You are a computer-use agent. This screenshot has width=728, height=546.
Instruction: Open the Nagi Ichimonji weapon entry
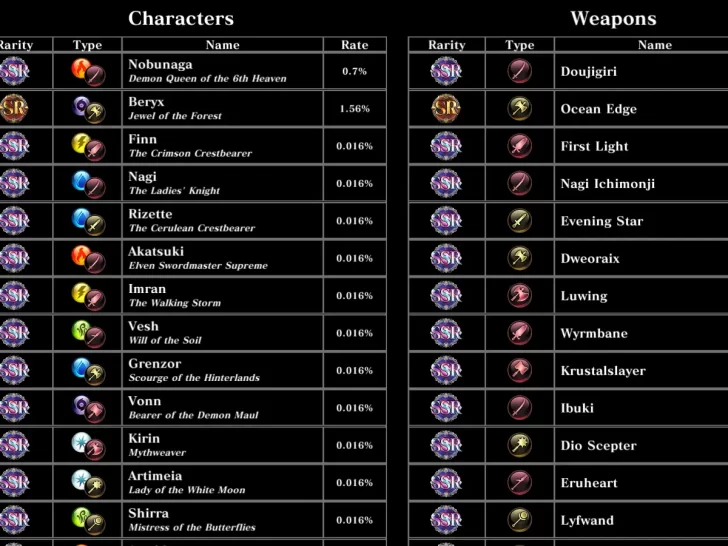[x=608, y=183]
